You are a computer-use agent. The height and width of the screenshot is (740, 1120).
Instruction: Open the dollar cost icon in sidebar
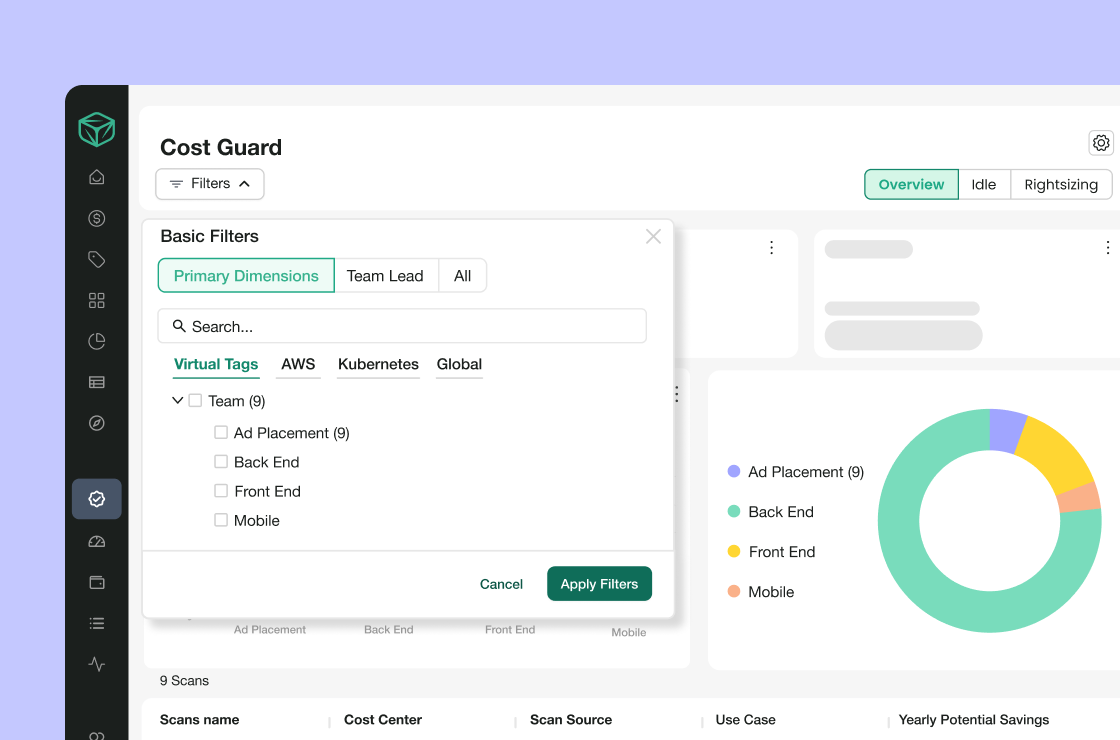(97, 218)
